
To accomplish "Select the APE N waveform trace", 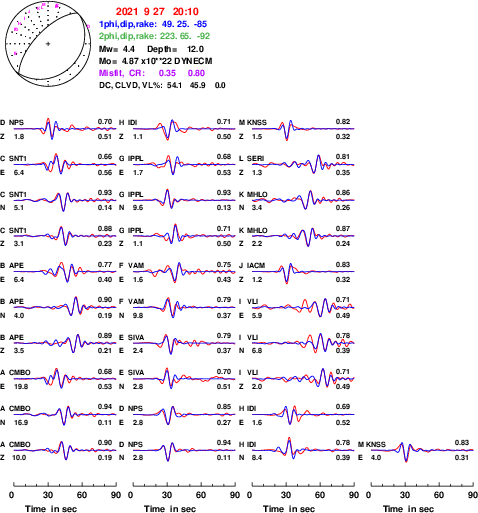I will [x=65, y=307].
